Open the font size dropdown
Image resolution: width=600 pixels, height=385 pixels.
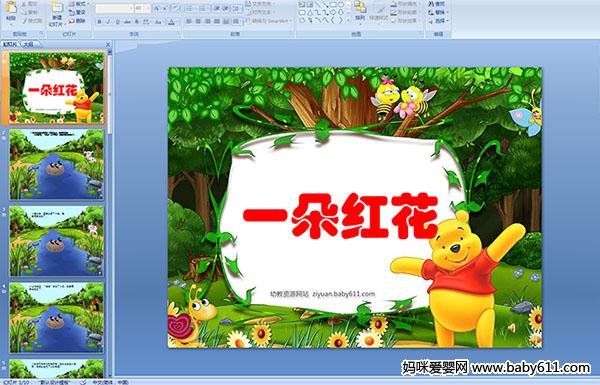point(148,8)
